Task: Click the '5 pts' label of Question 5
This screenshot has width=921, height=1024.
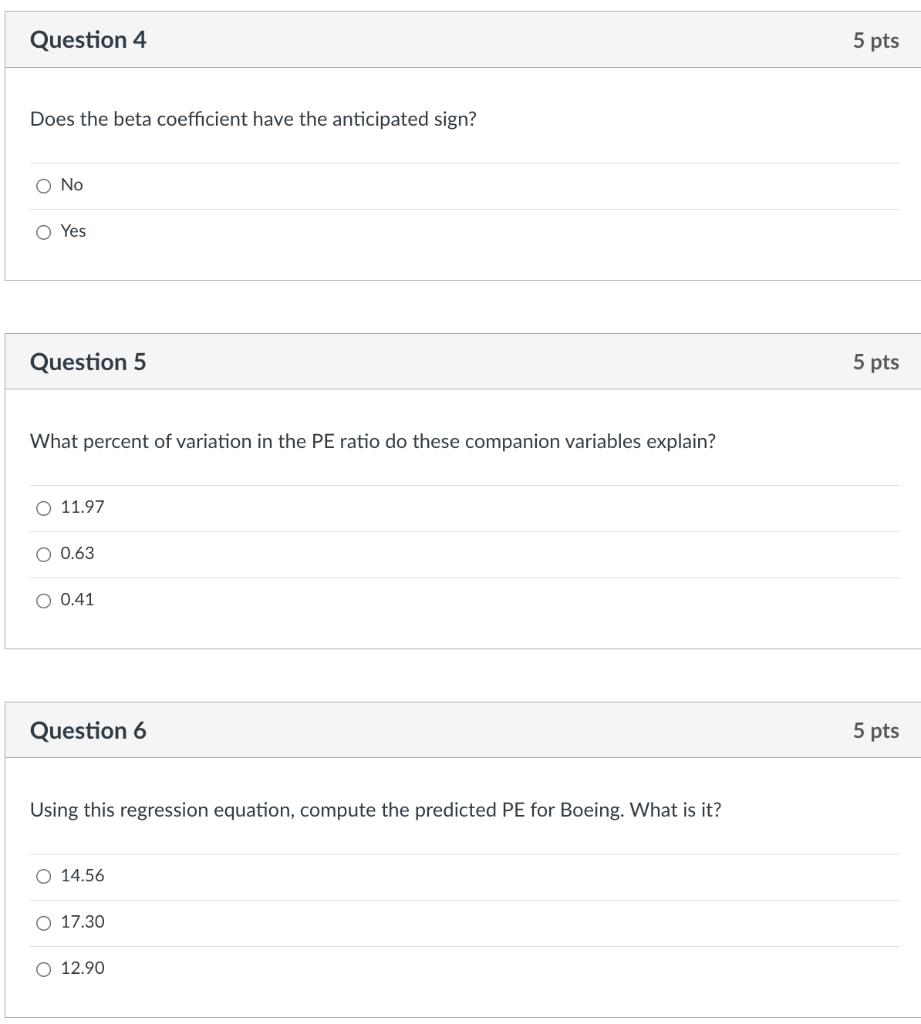Action: coord(875,362)
